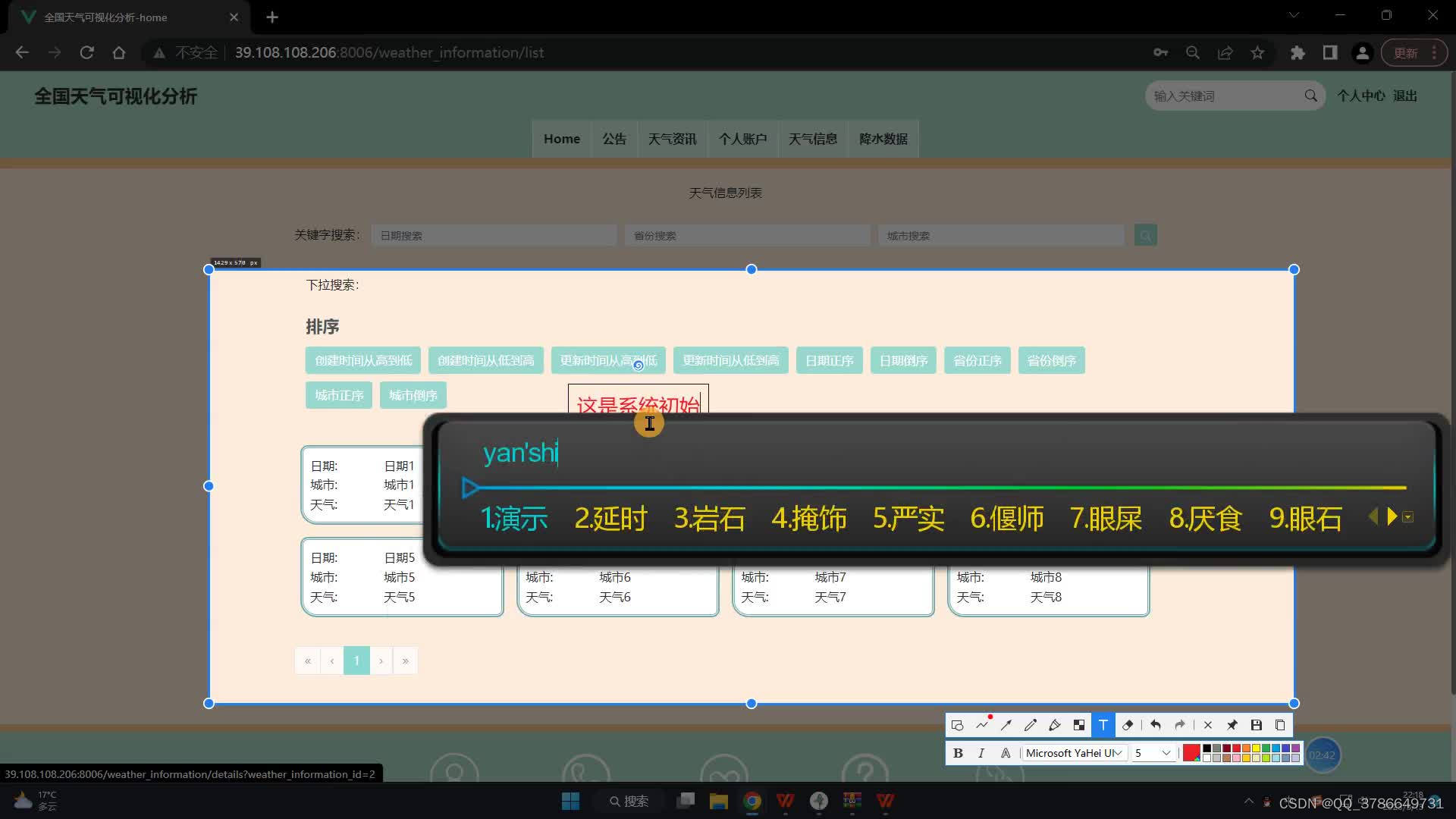
Task: Pin the screenshot to screen
Action: (x=1232, y=725)
